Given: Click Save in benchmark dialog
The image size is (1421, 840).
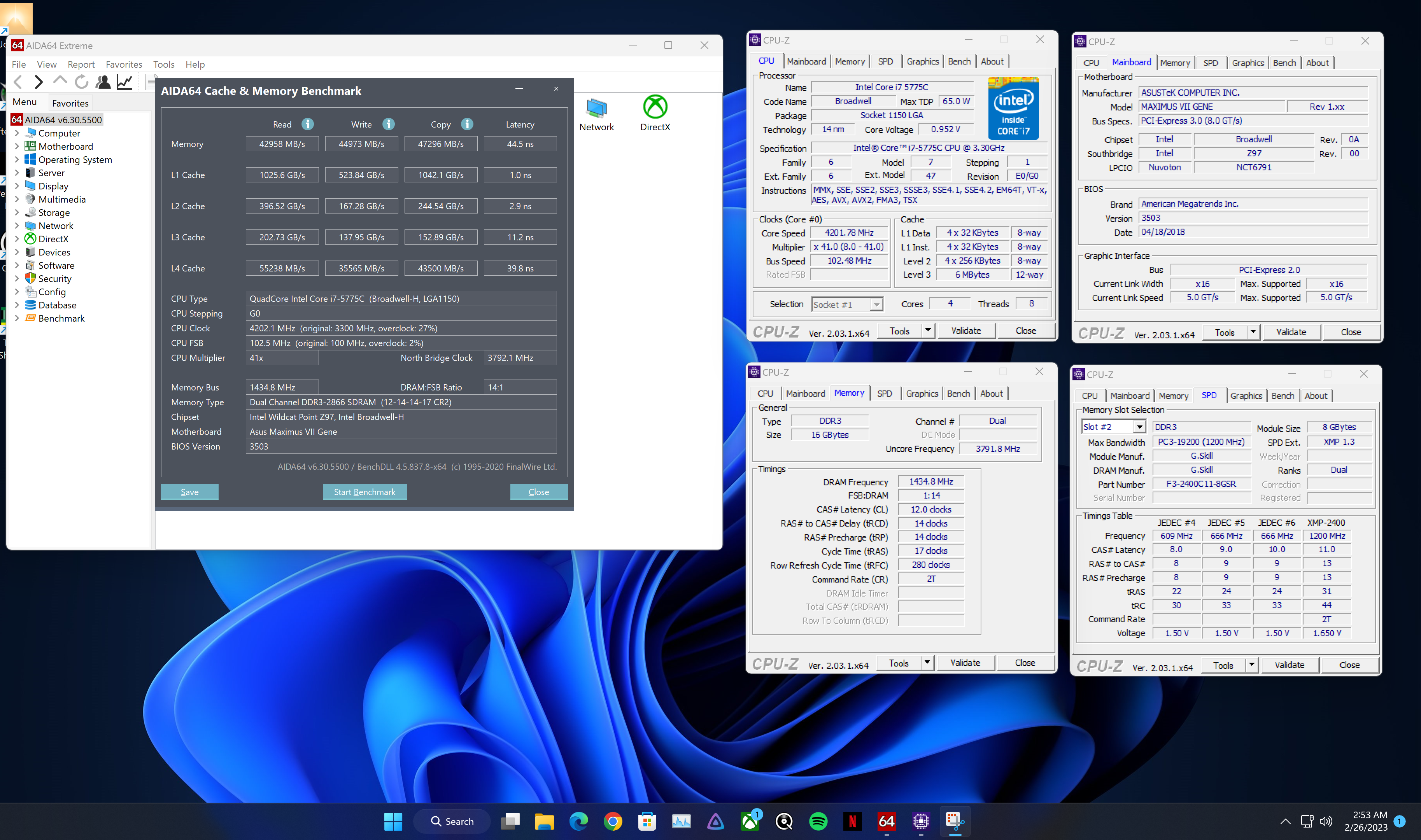Looking at the screenshot, I should pos(190,492).
